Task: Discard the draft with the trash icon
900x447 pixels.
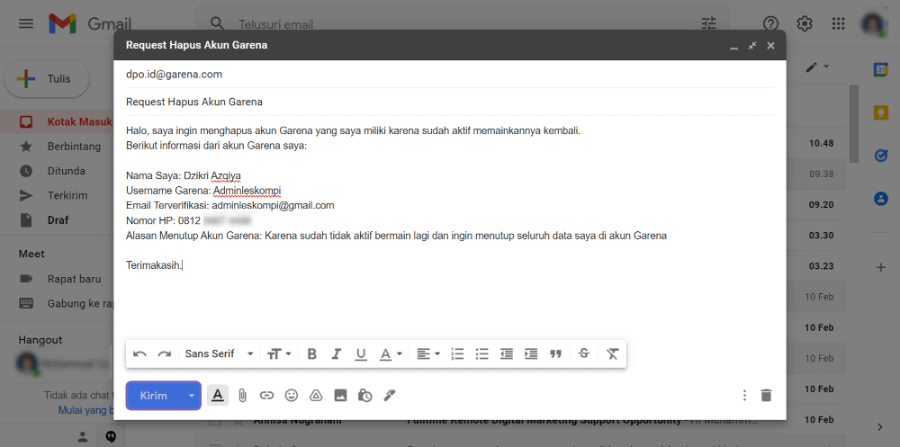Action: pos(766,395)
